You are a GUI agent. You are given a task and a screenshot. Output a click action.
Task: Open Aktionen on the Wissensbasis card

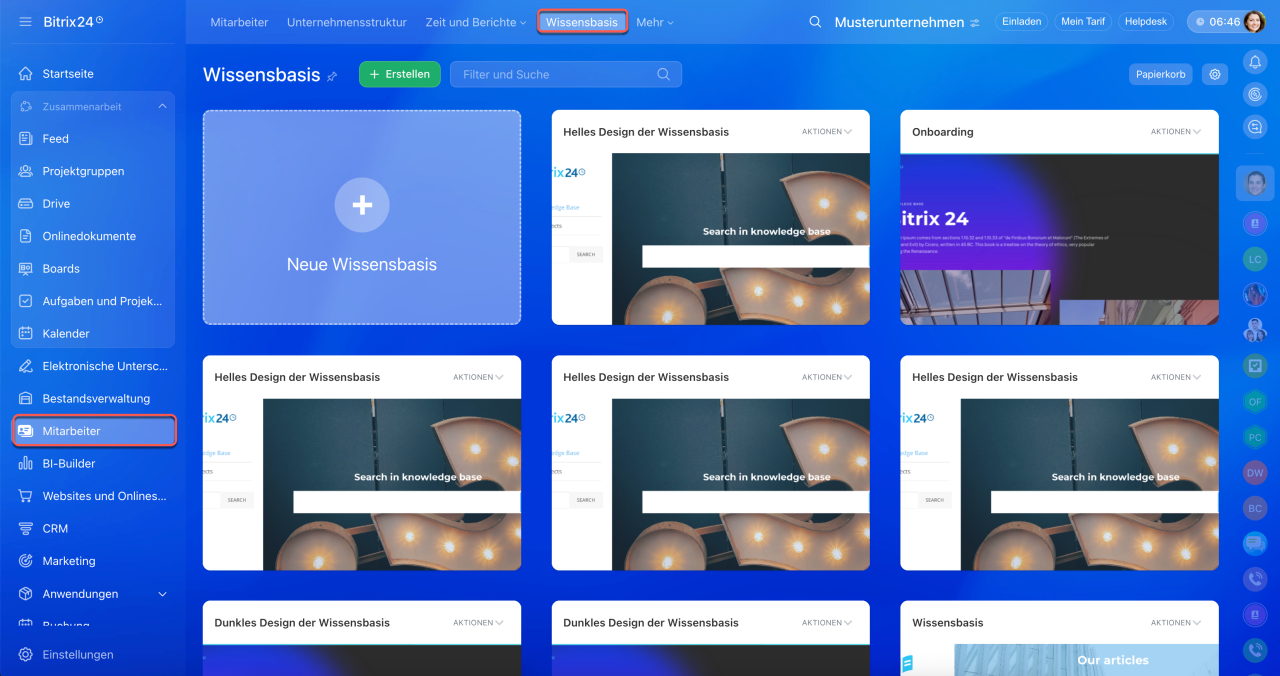pyautogui.click(x=1176, y=622)
